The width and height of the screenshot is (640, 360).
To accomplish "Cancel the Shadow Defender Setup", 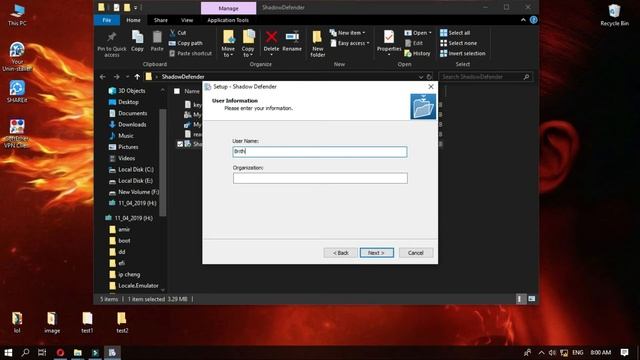I will click(x=416, y=253).
